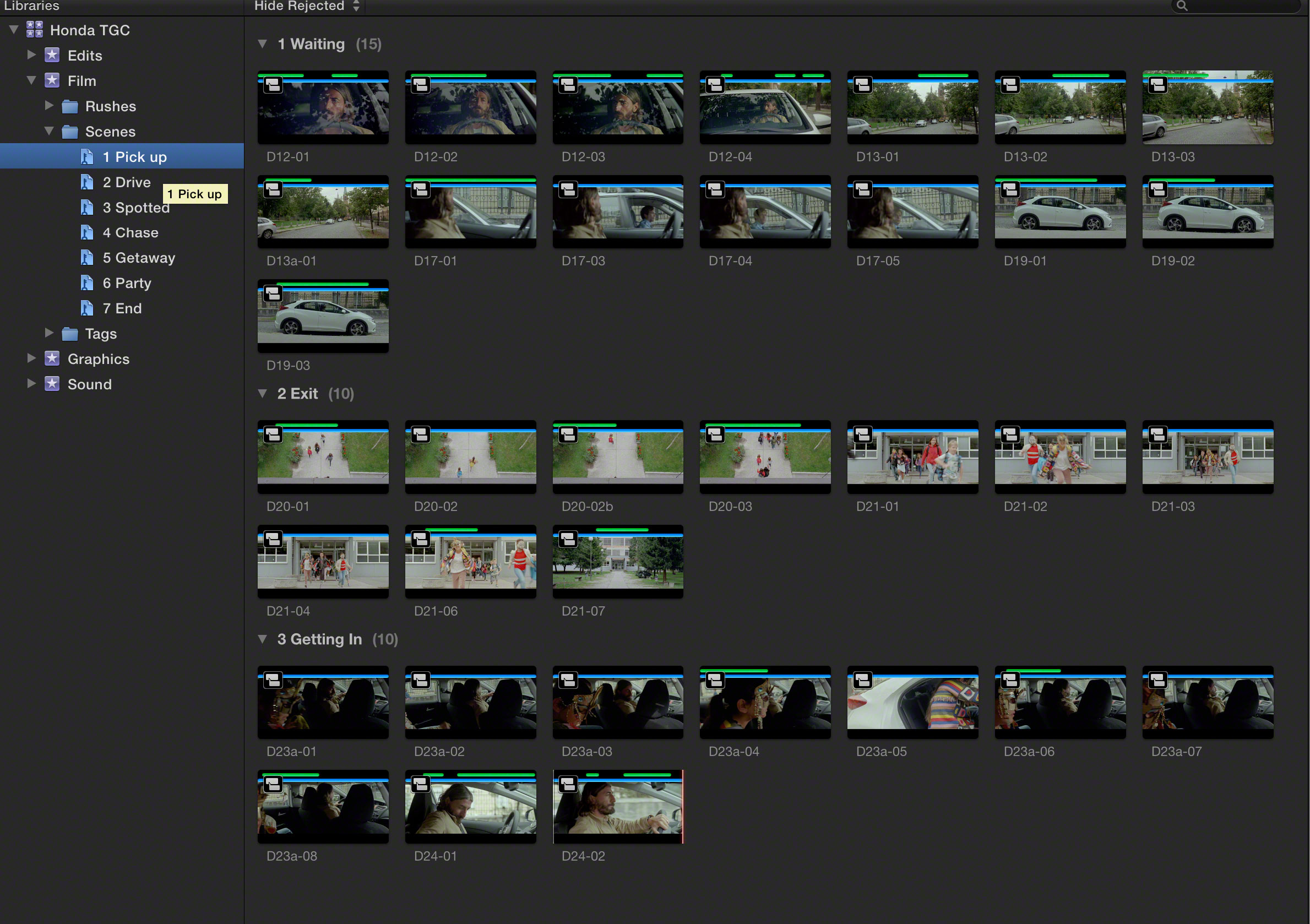Select the 7 End collection

tap(122, 308)
